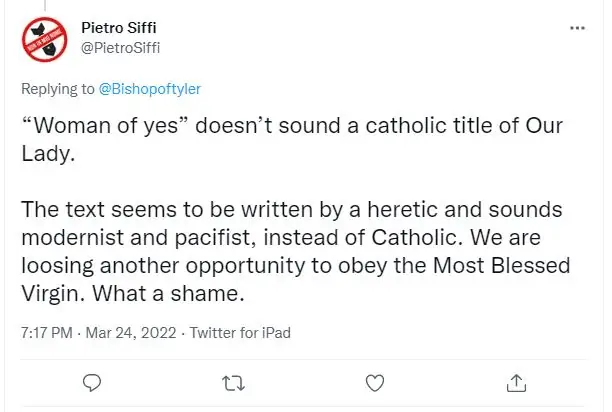
Task: Open the share options icon
Action: click(x=516, y=381)
